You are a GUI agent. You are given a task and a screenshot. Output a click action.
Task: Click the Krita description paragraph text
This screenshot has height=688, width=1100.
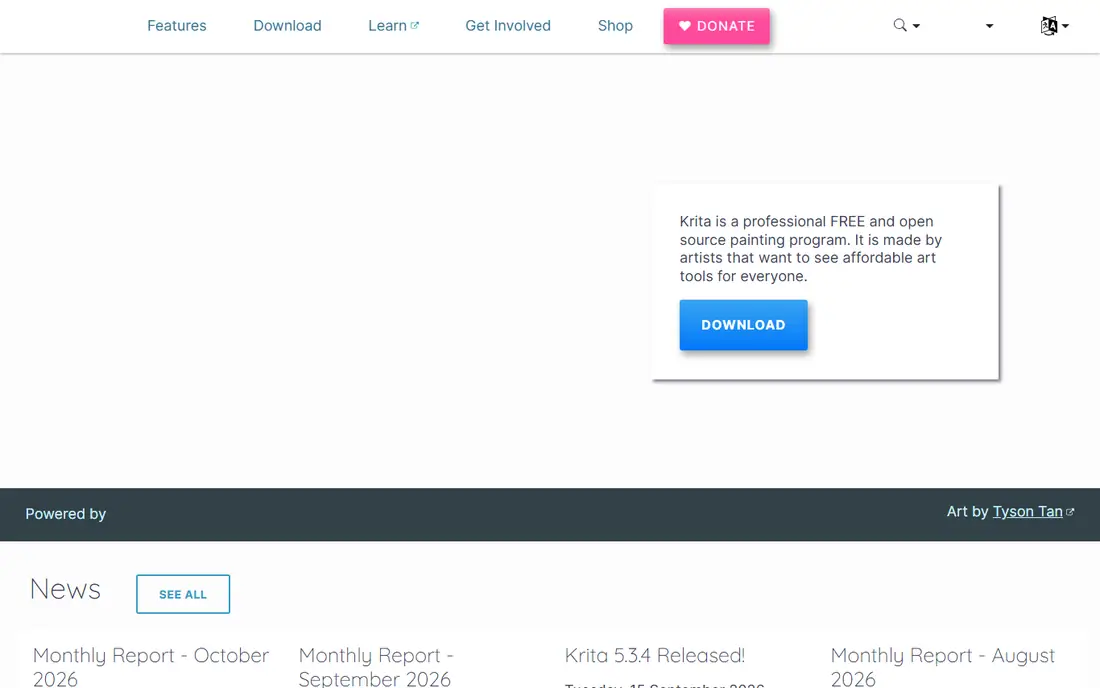810,249
